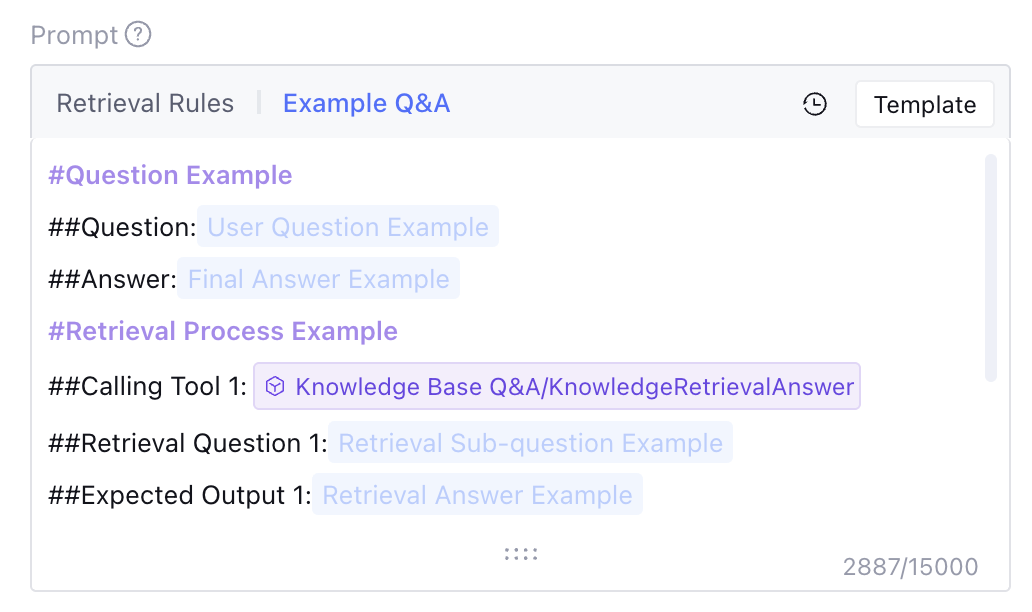Place cursor in #Retrieval Process Example heading

(x=223, y=331)
